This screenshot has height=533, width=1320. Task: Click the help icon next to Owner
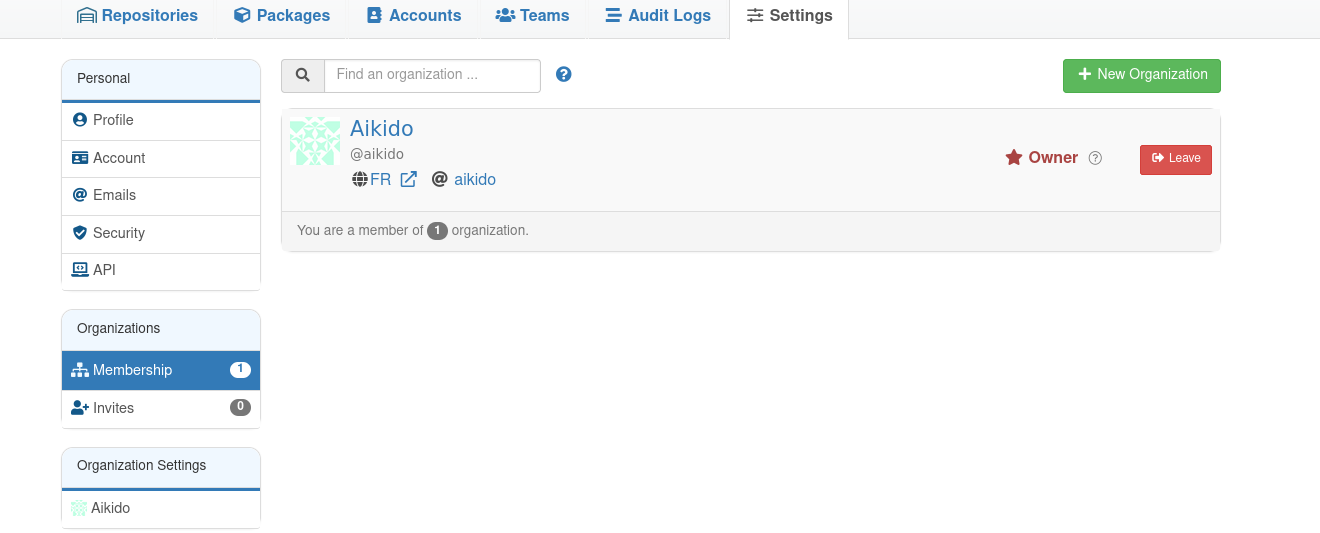(x=1095, y=158)
